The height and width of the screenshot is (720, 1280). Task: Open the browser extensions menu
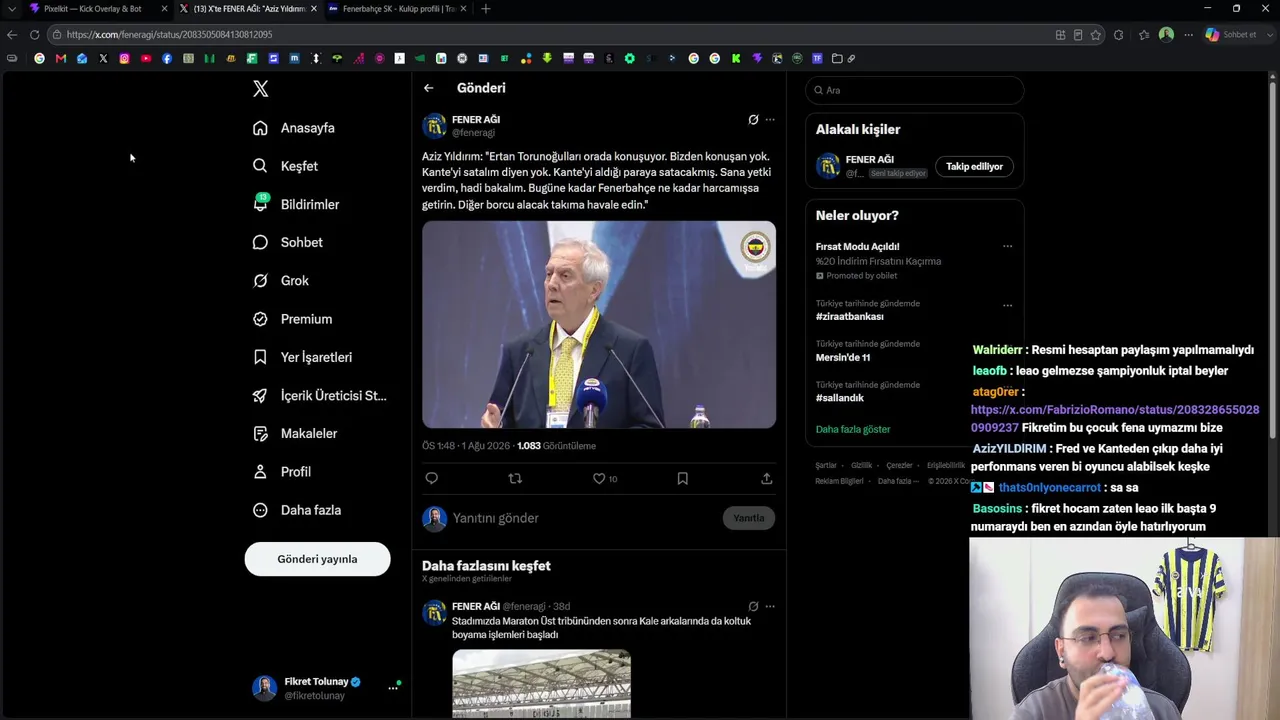(1118, 35)
